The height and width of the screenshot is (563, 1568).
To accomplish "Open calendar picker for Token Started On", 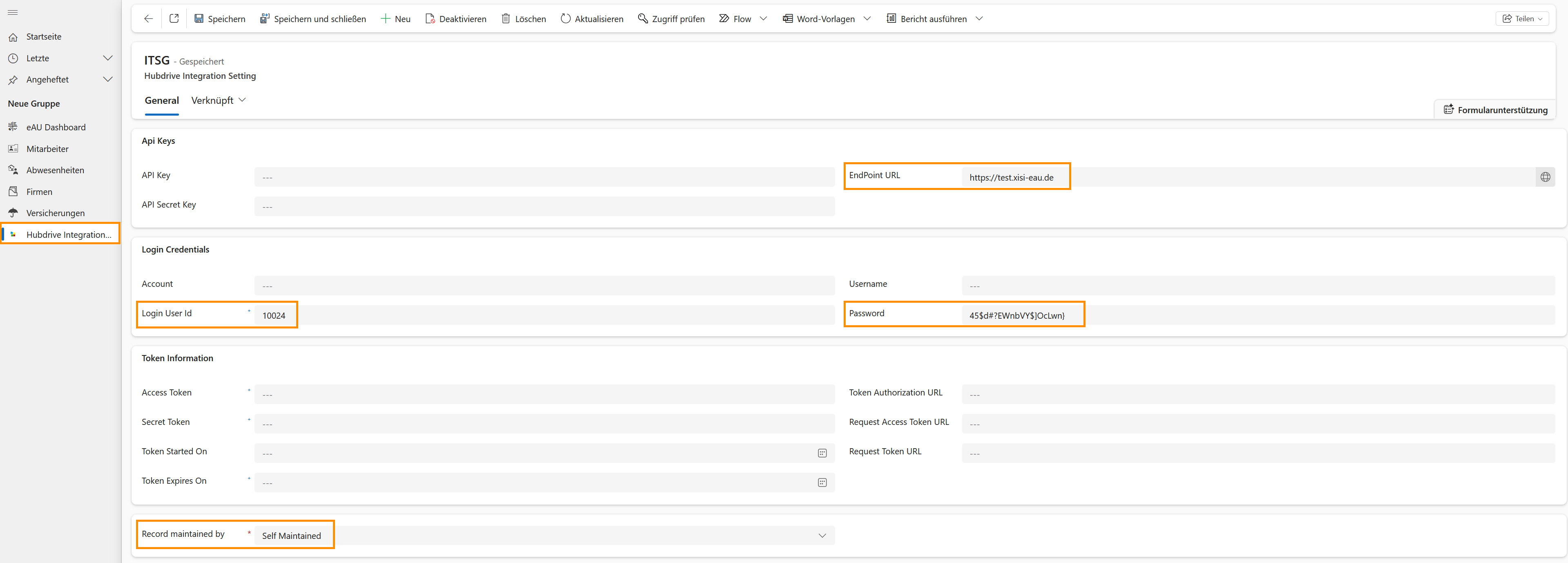I will point(822,454).
